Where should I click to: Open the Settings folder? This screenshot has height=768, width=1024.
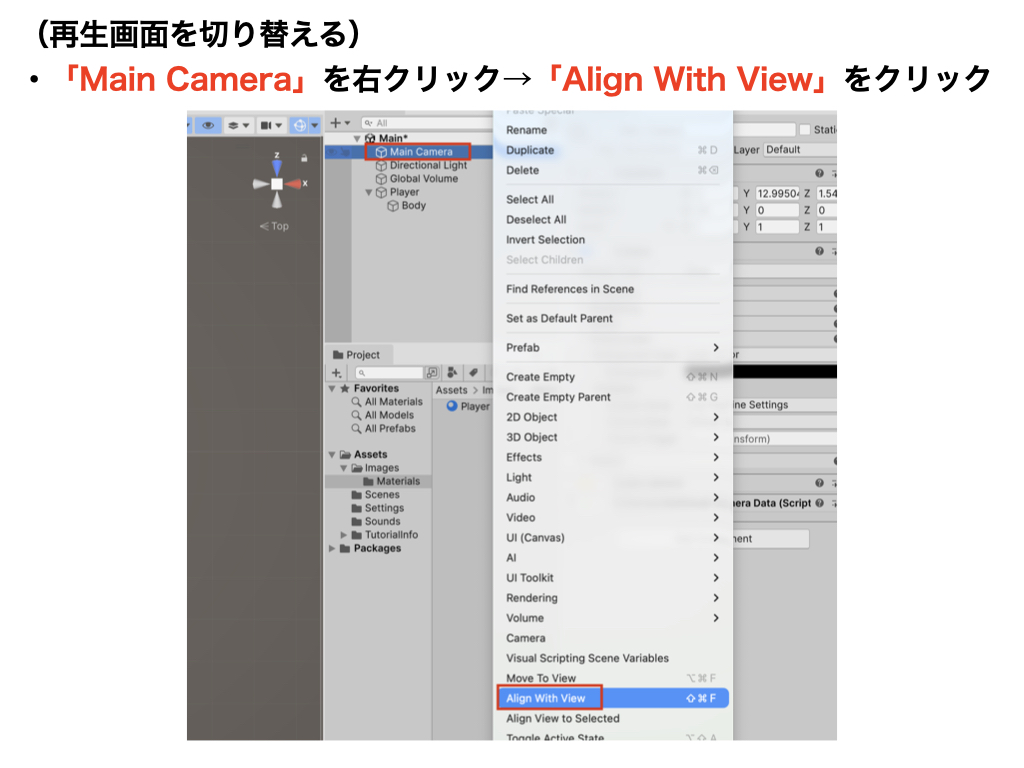(x=384, y=507)
